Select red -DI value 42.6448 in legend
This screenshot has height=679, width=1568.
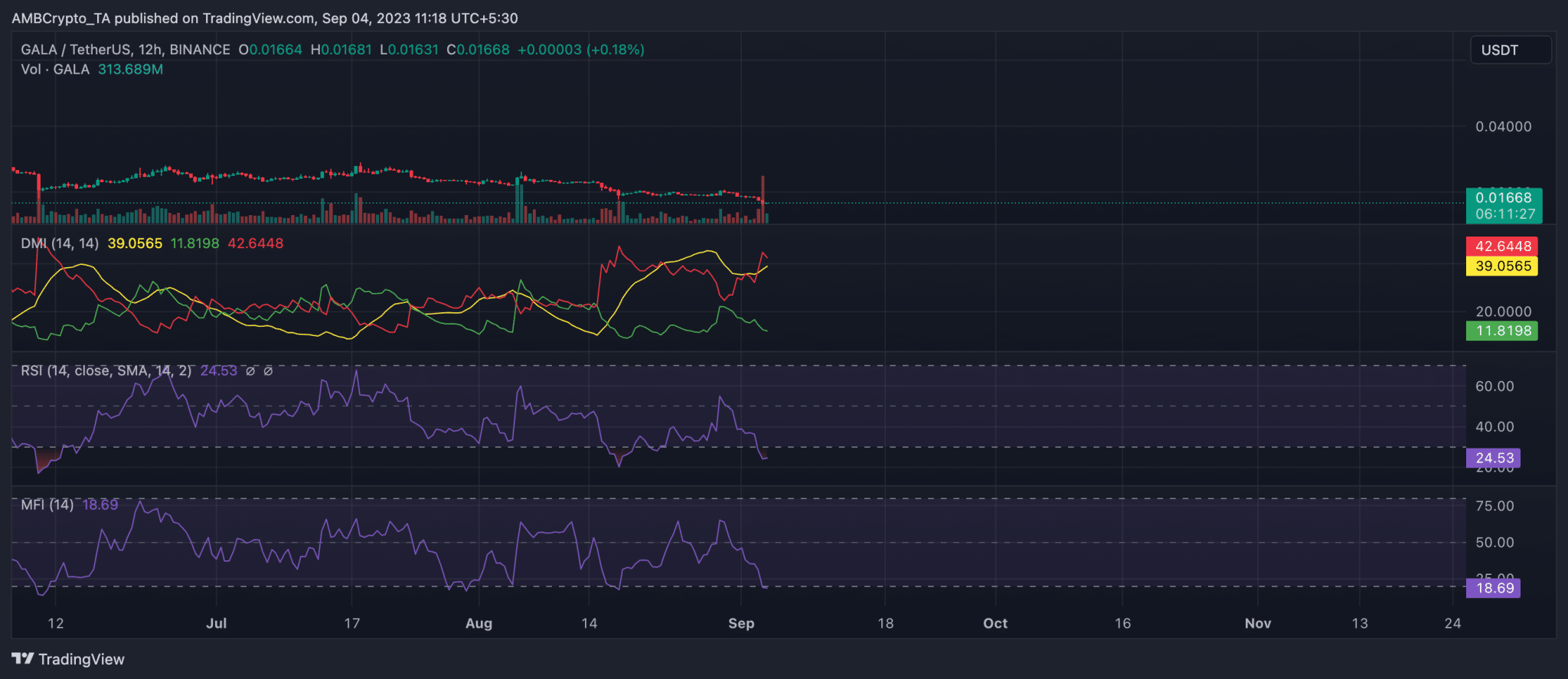256,243
